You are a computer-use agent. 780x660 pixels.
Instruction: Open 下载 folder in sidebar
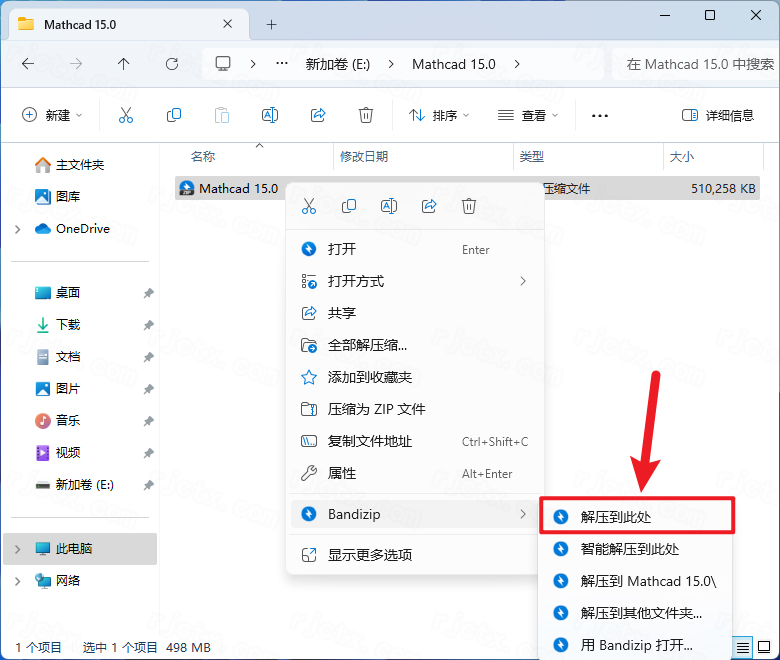68,325
